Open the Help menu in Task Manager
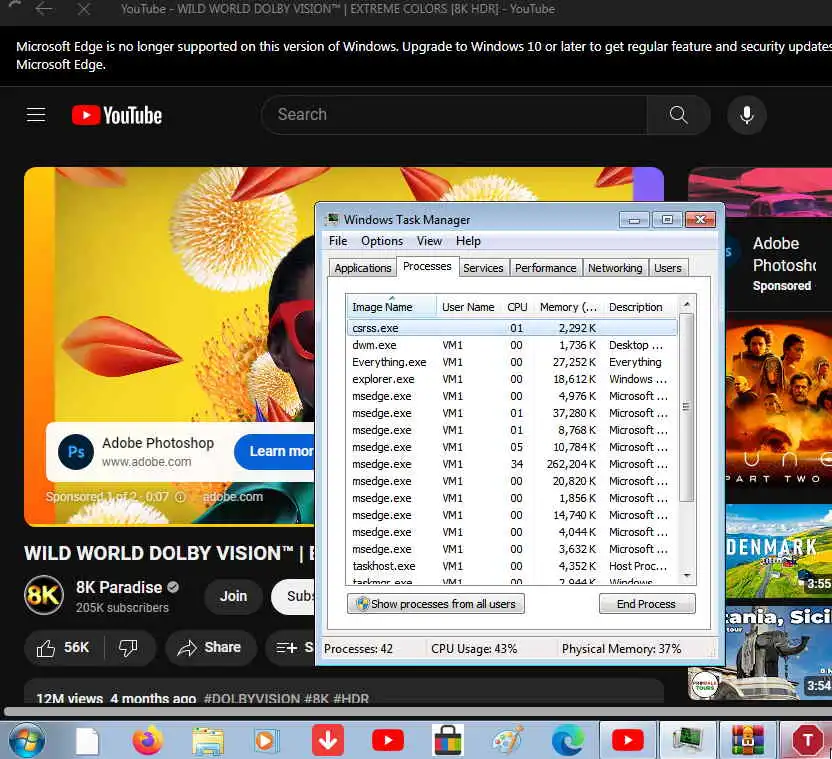 coord(468,241)
